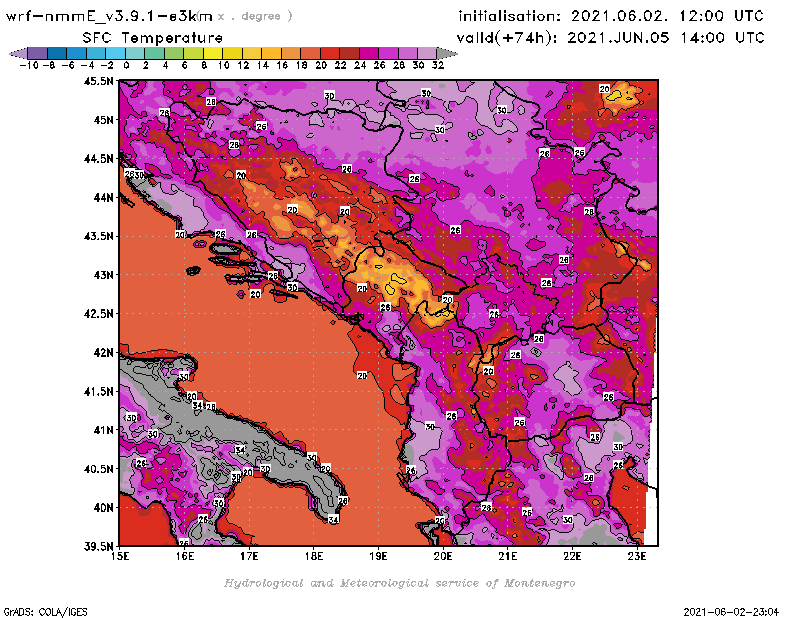The image size is (800, 618).
Task: Select the 20E longitude label
Action: pos(443,556)
